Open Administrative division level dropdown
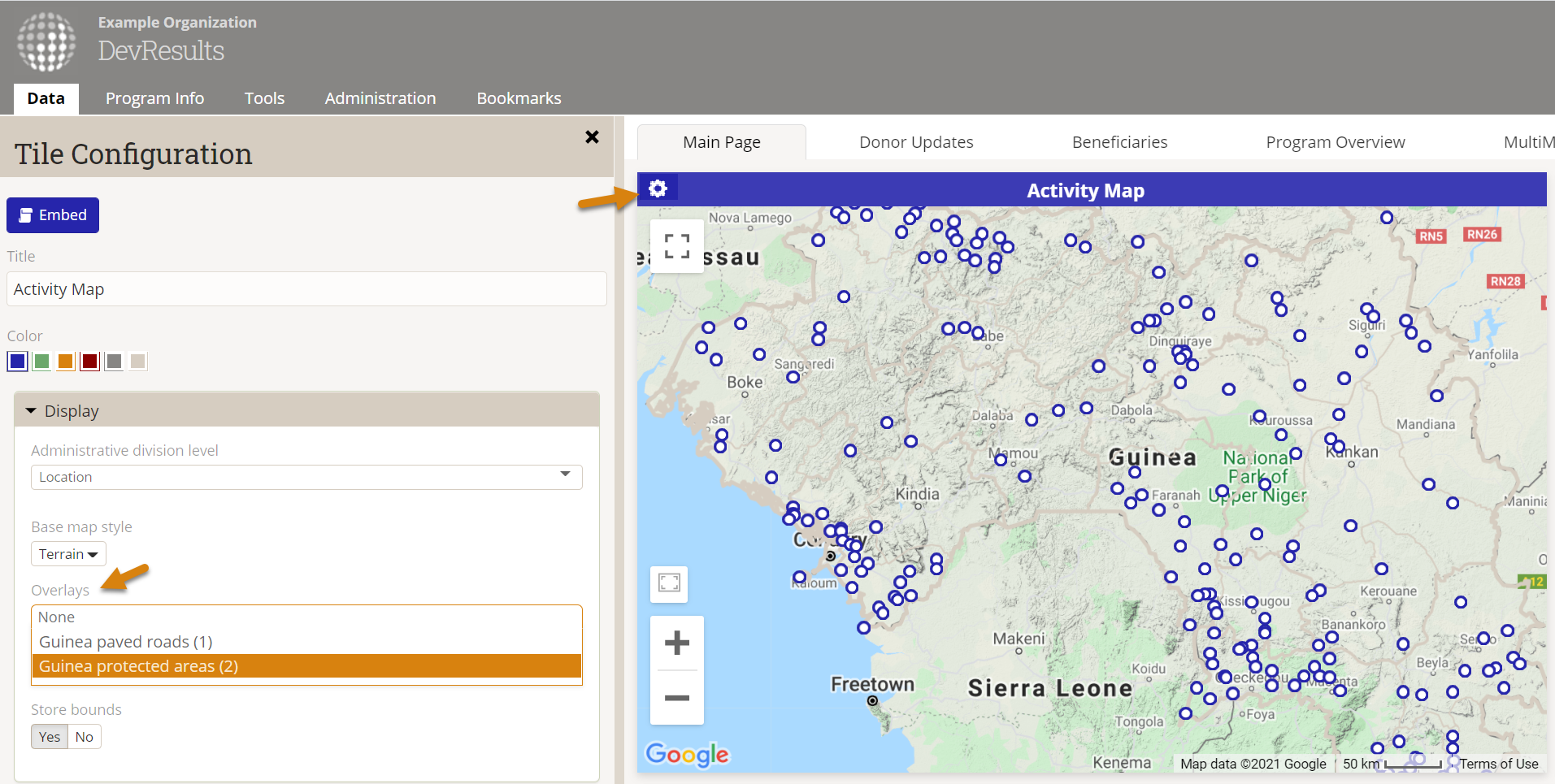Screen dimensions: 1555x784 tap(306, 477)
